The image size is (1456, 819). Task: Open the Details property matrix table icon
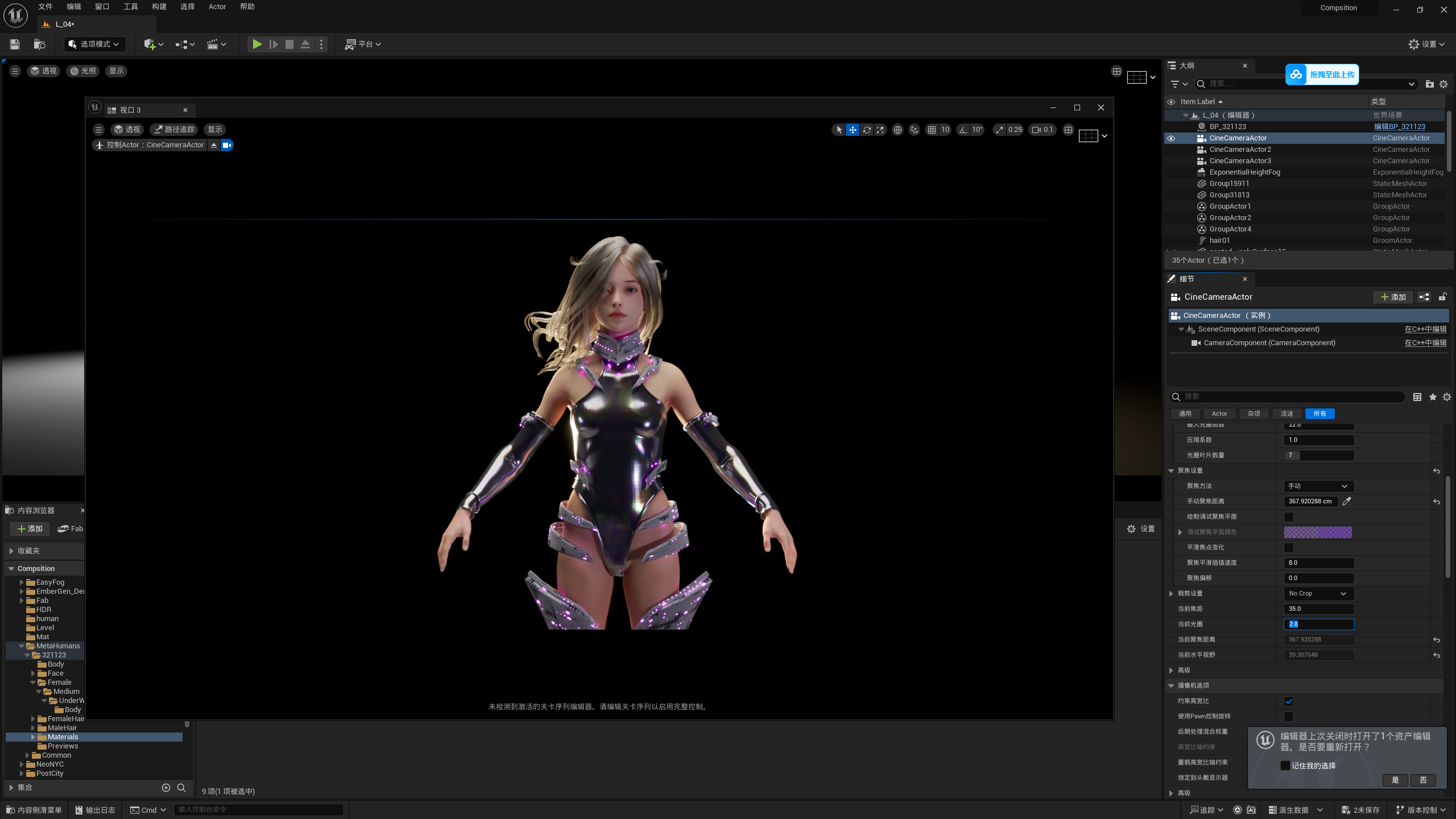tap(1417, 397)
